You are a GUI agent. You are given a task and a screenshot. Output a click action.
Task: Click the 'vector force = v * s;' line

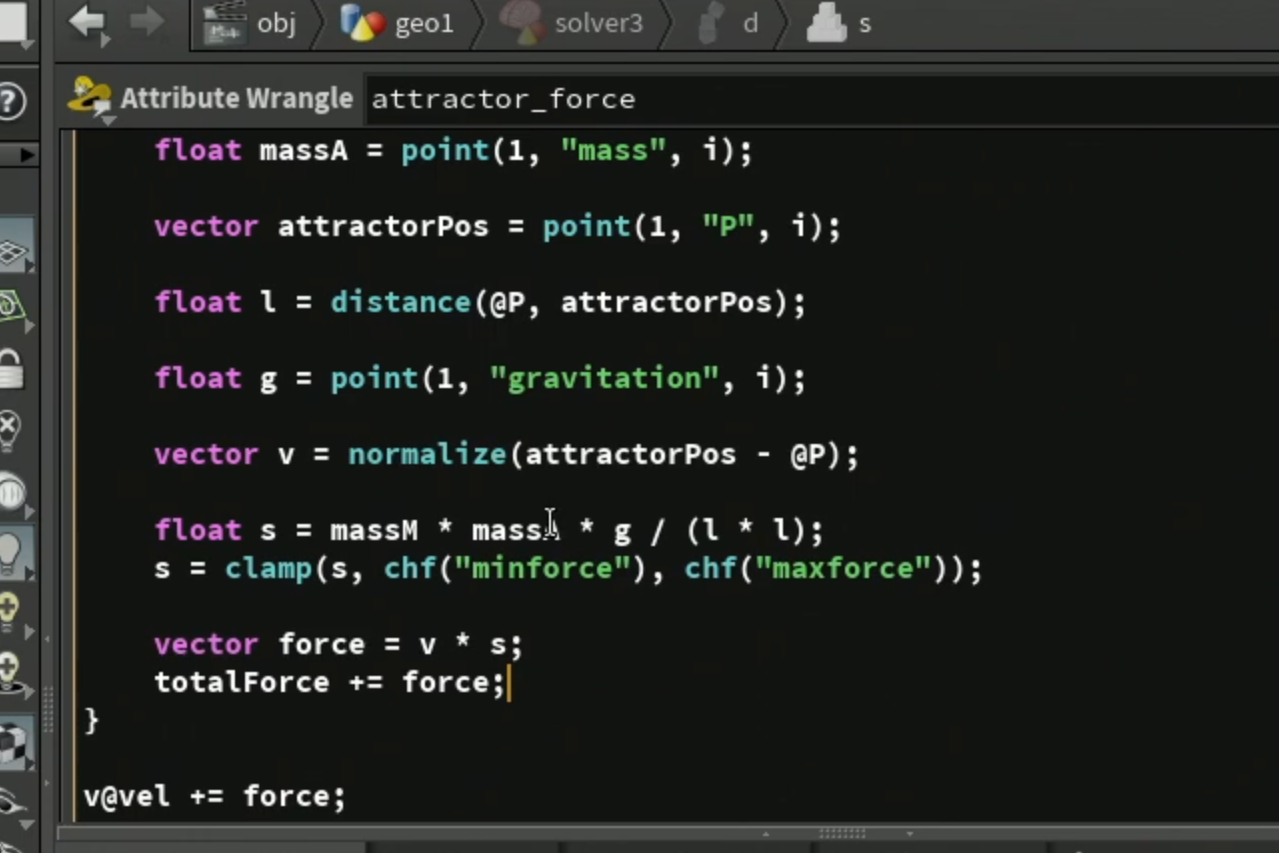coord(338,645)
